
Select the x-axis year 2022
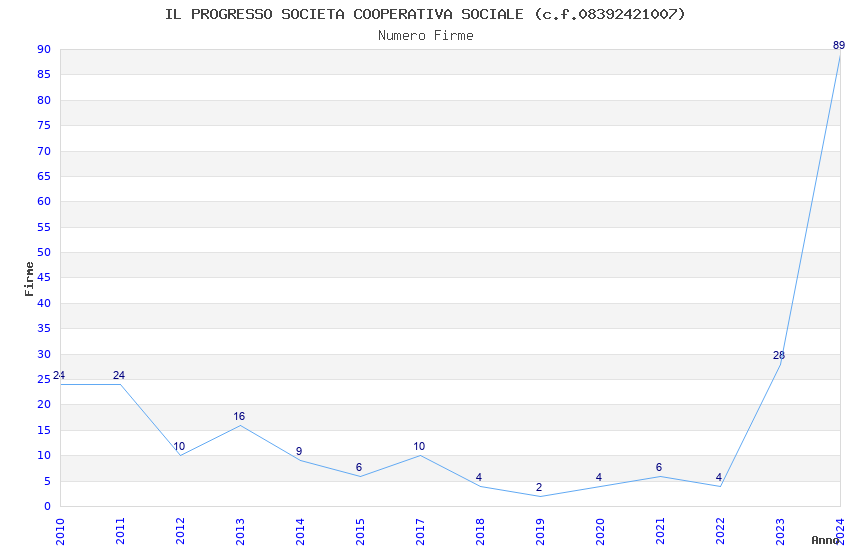click(x=720, y=532)
